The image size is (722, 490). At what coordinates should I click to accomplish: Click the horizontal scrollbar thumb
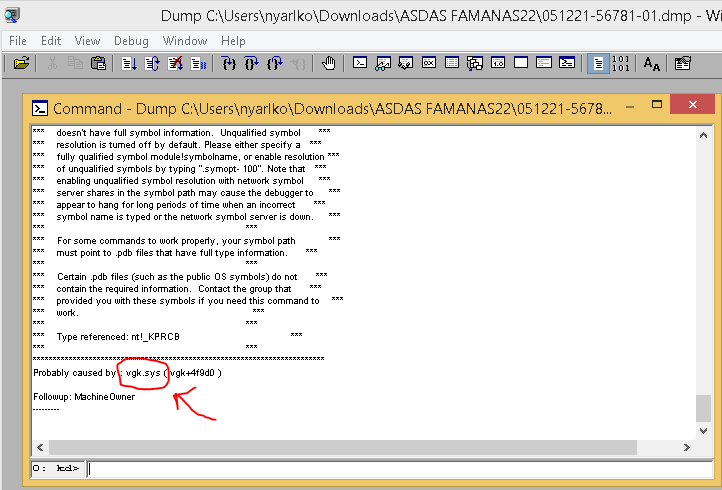coord(343,447)
